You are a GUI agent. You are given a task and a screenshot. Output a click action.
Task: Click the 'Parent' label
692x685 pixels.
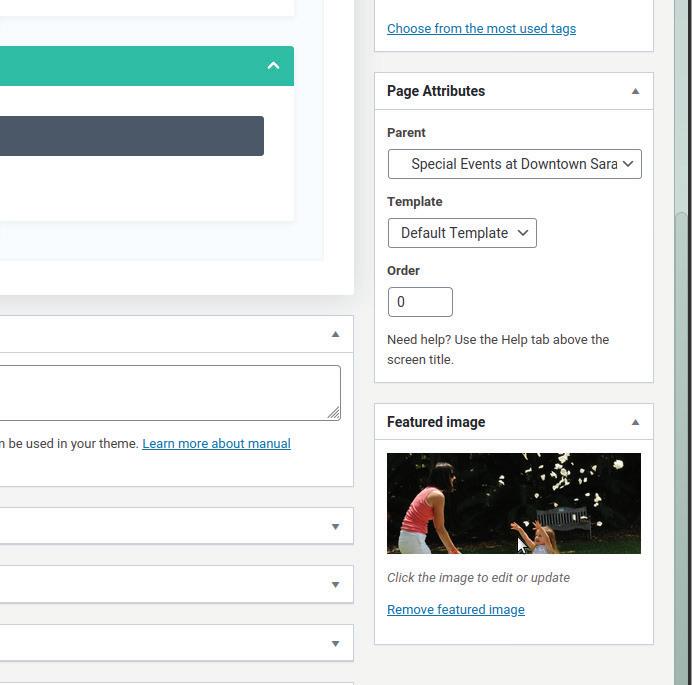click(406, 133)
